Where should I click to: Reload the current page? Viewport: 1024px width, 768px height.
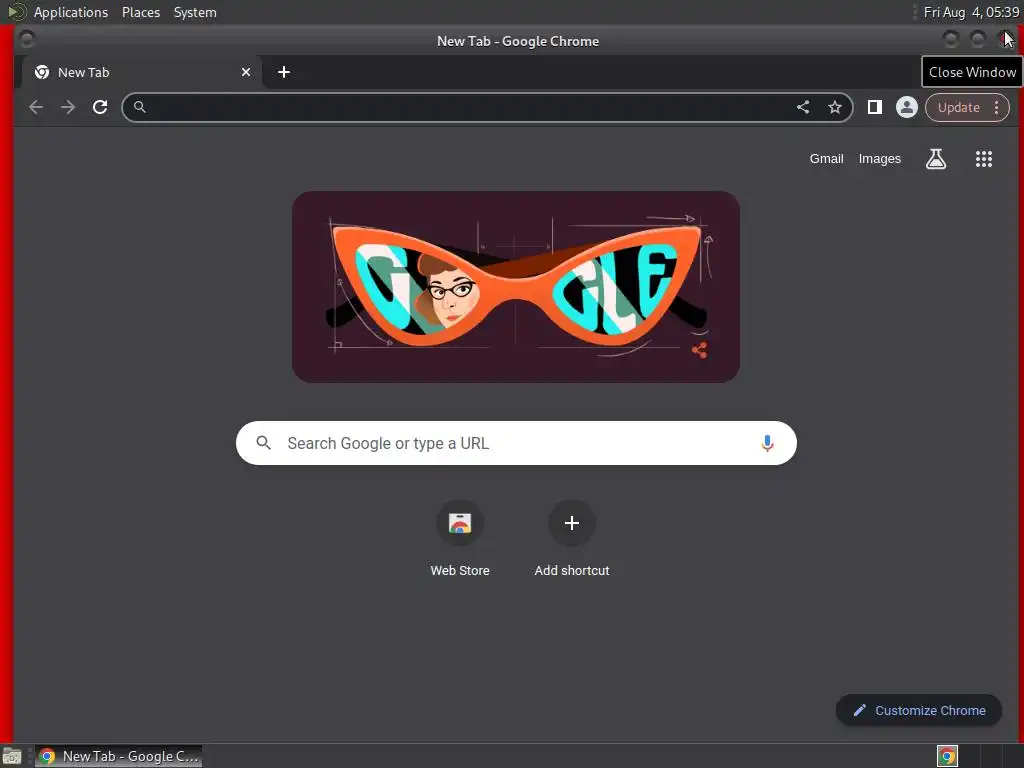(x=100, y=107)
